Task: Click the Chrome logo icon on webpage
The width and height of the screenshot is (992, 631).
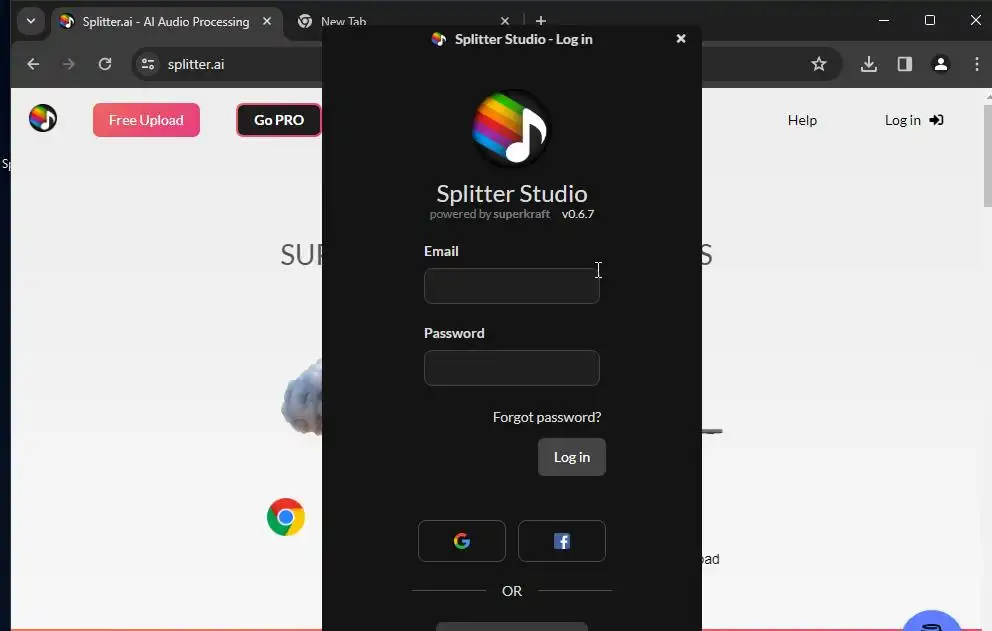Action: tap(286, 517)
